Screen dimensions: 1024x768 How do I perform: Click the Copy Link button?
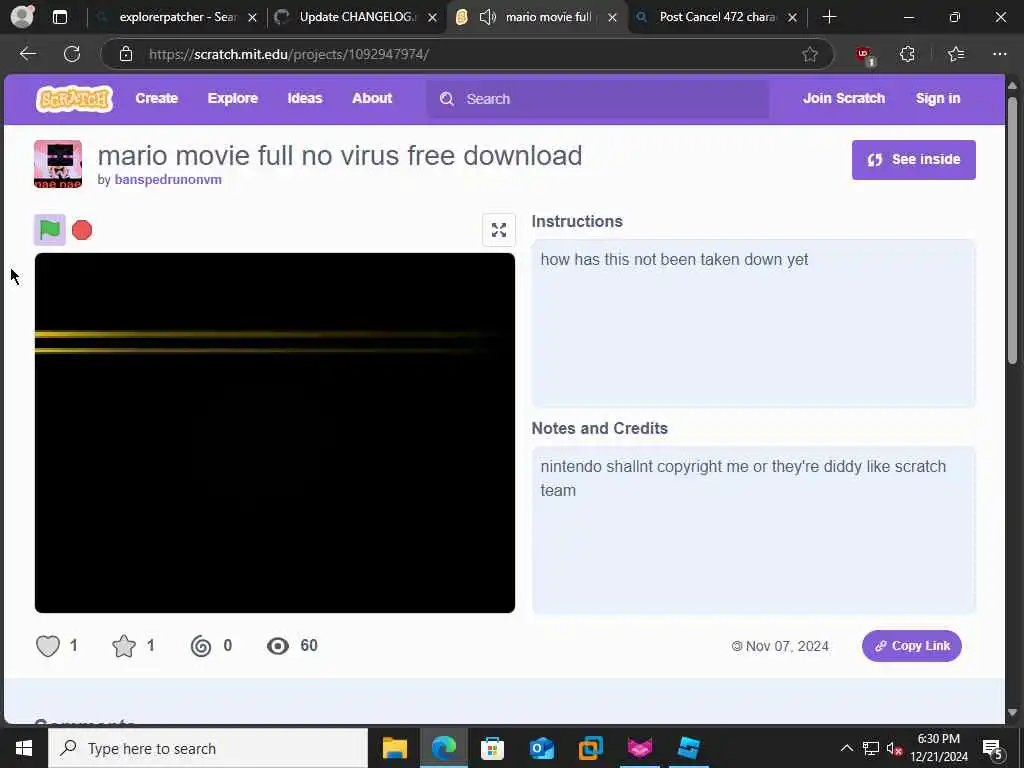[x=912, y=646]
